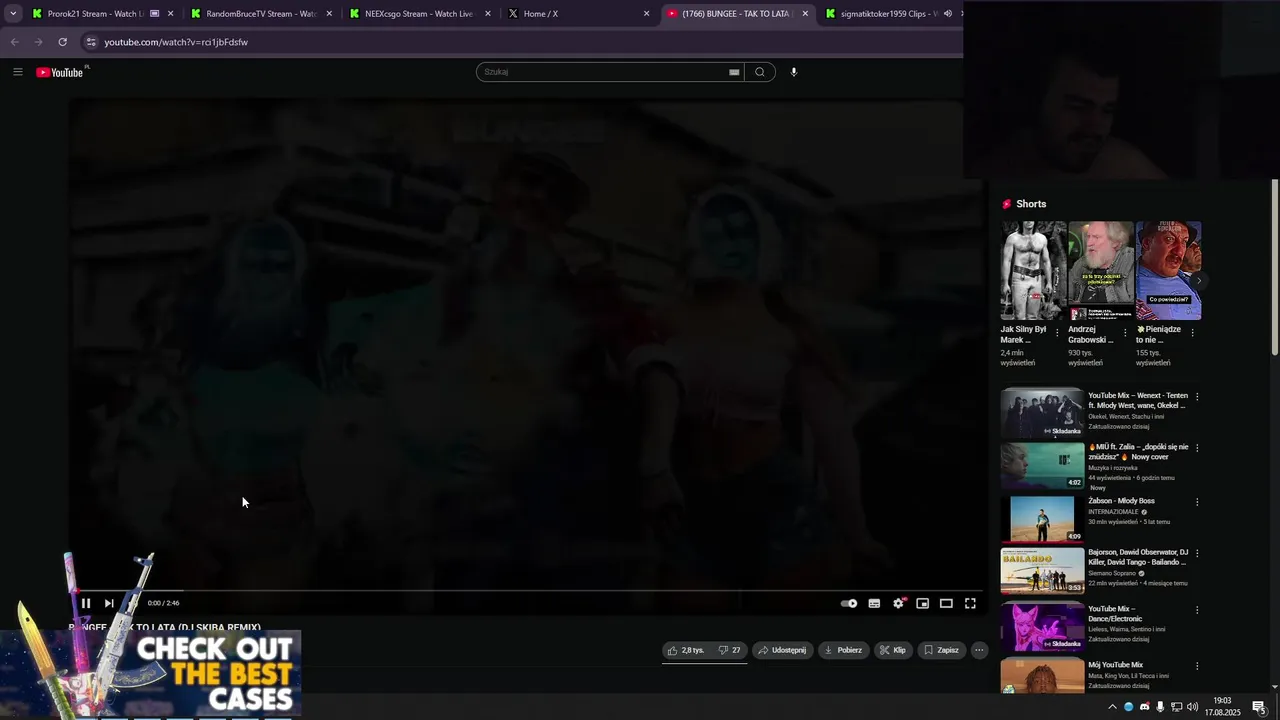Click the video progress bar
This screenshot has width=1280, height=720.
(x=526, y=590)
